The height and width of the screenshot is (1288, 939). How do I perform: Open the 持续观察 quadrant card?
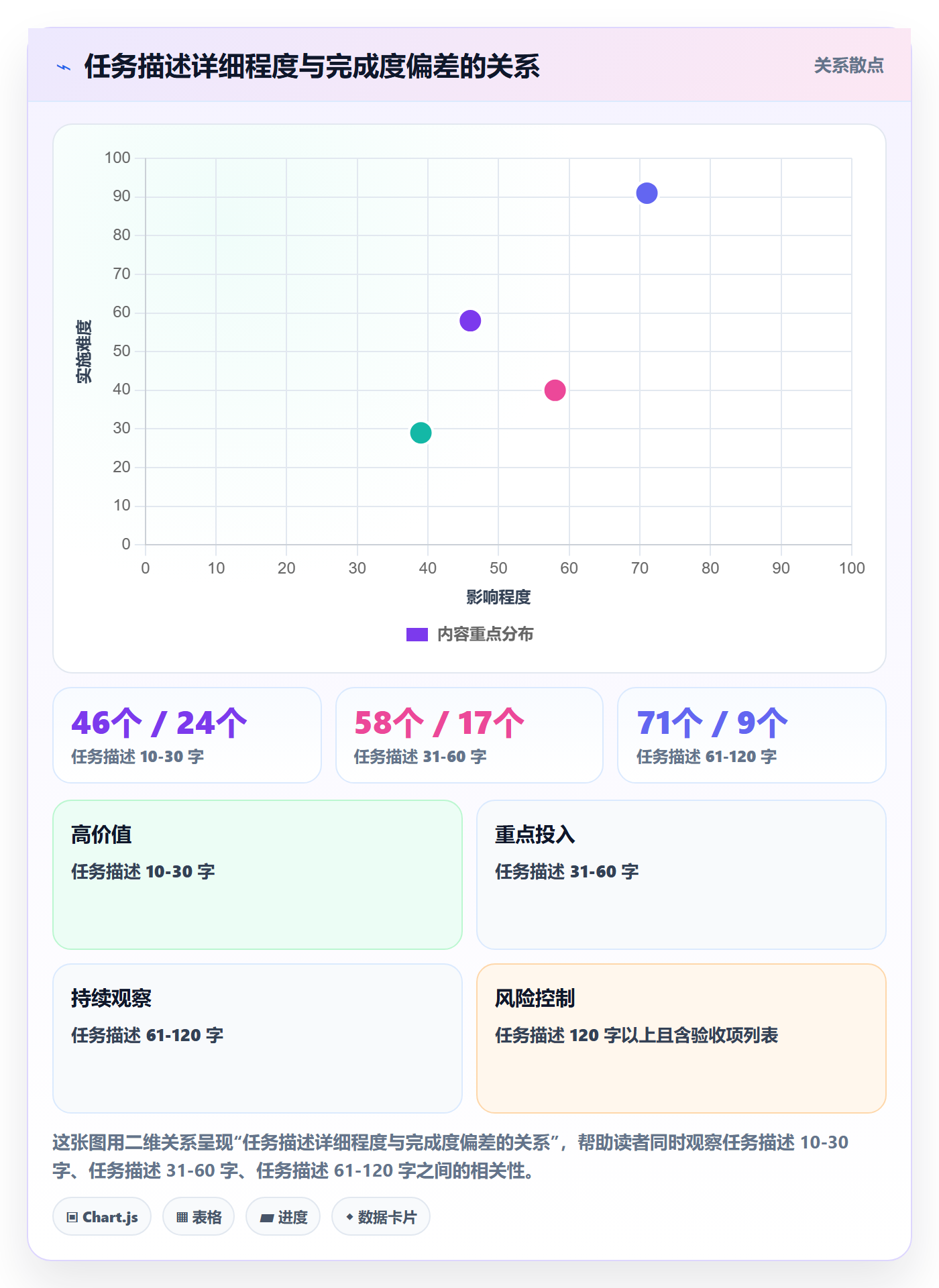pos(258,1038)
